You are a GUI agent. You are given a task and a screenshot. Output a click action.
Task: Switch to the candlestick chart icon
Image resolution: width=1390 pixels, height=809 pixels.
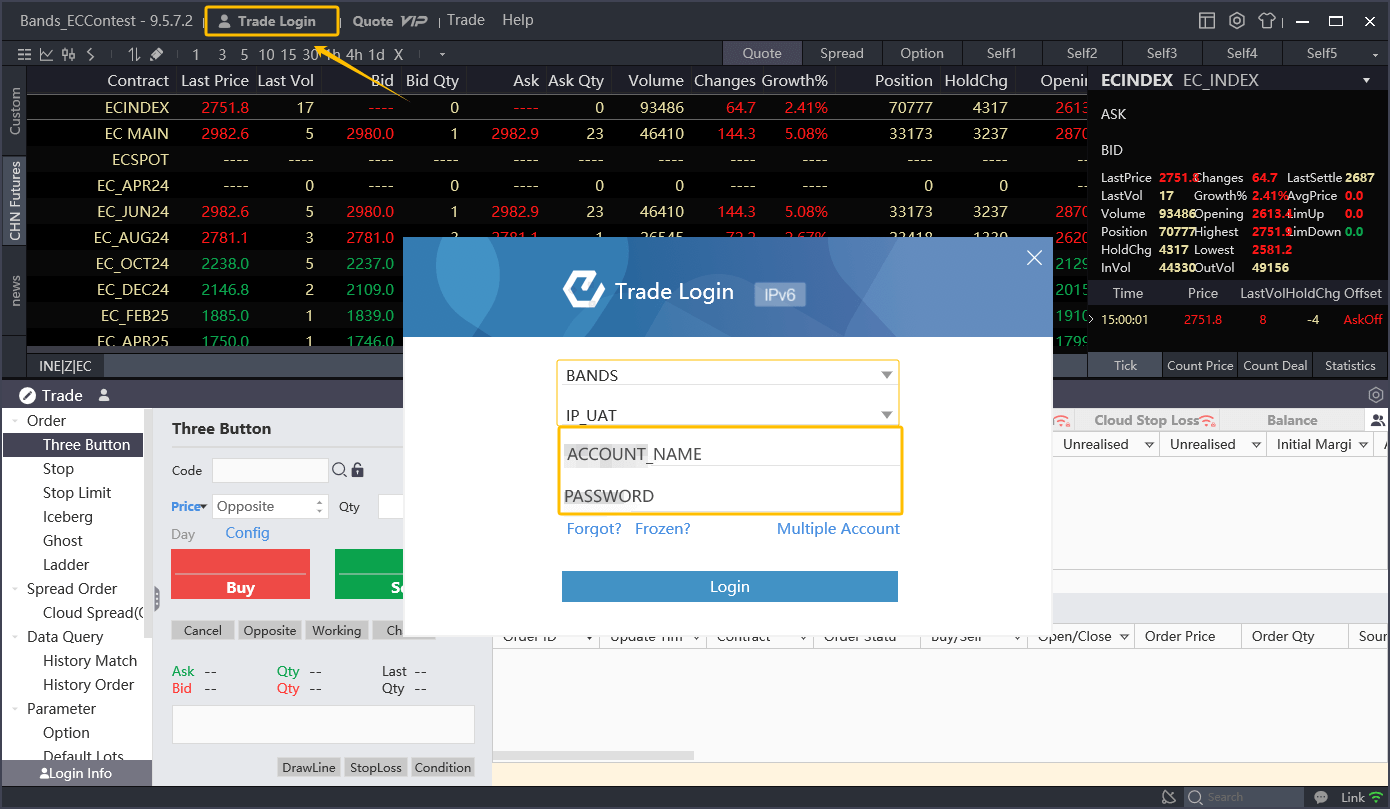coord(68,54)
